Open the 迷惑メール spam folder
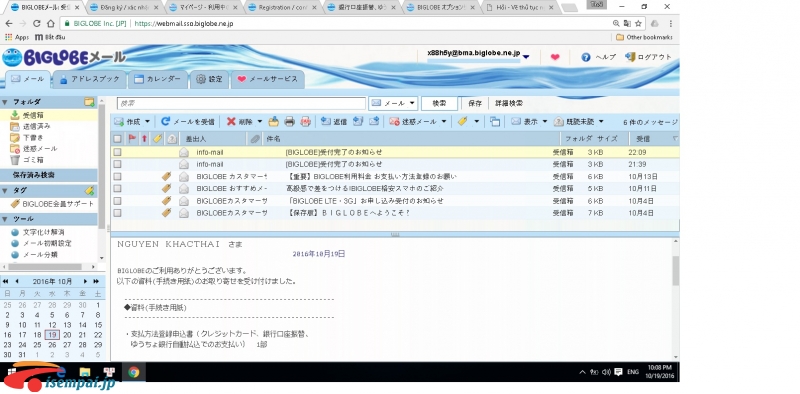This screenshot has height=394, width=800. (39, 149)
